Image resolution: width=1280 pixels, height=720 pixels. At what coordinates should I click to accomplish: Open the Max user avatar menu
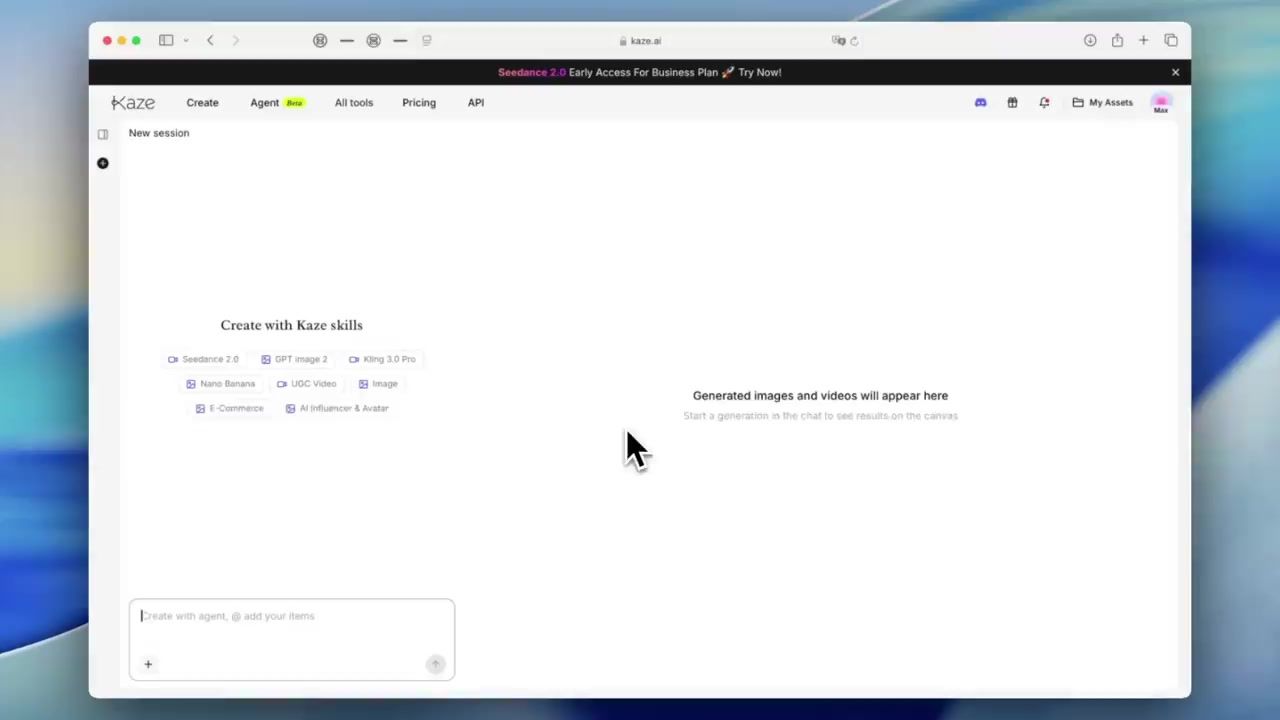[x=1161, y=103]
